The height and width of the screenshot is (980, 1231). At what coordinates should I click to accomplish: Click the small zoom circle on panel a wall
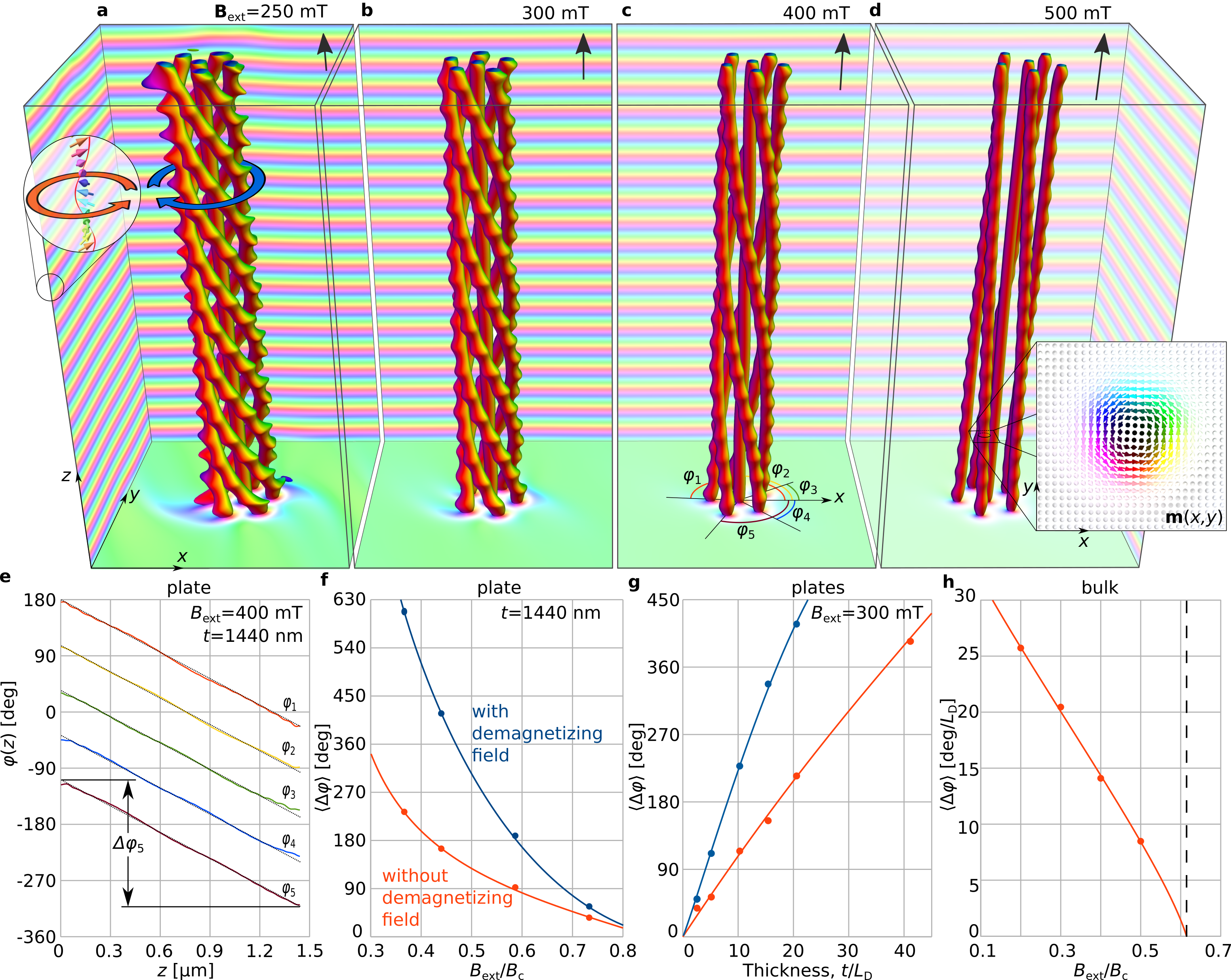(x=50, y=287)
